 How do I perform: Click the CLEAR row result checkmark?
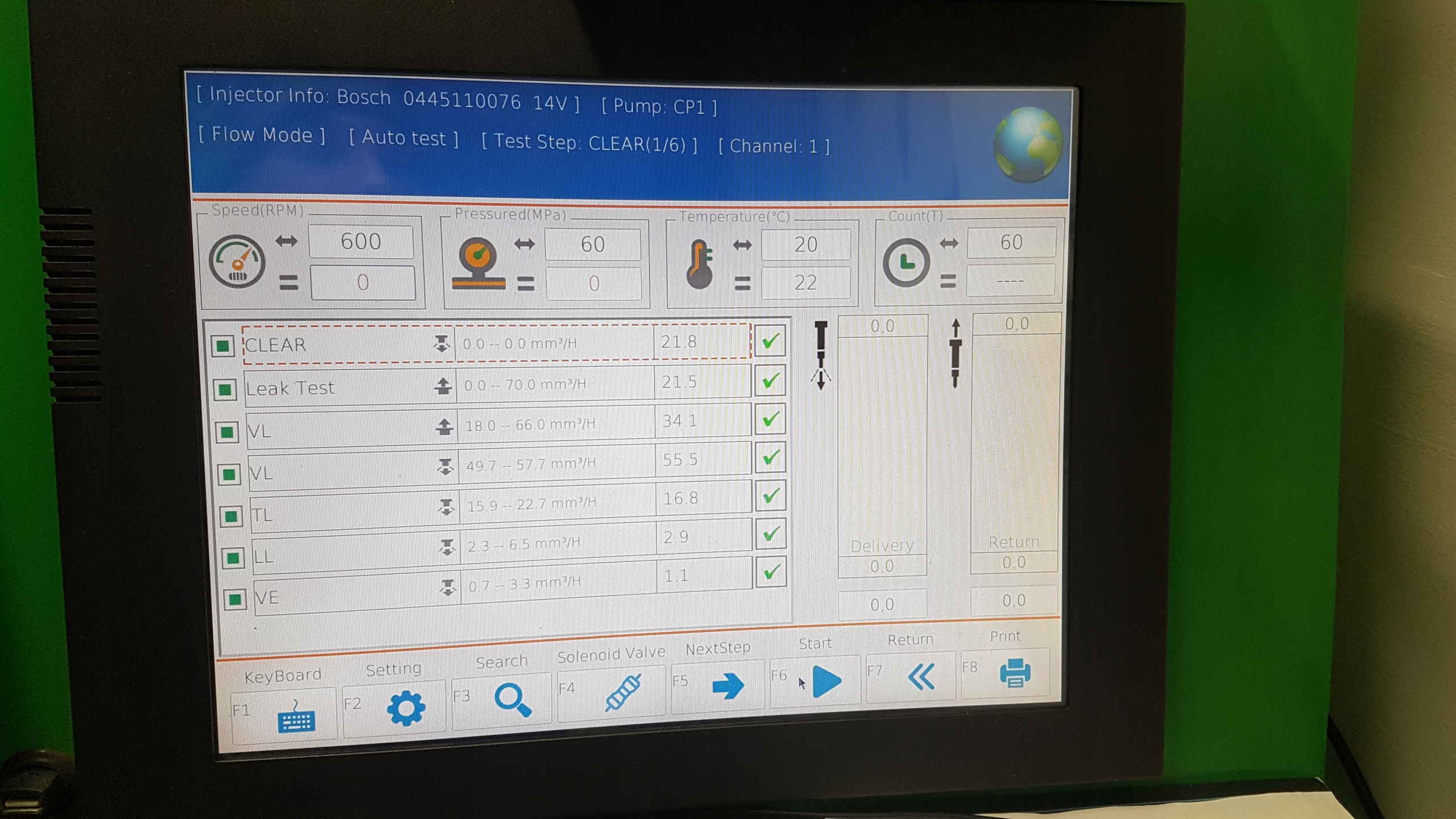[x=770, y=341]
